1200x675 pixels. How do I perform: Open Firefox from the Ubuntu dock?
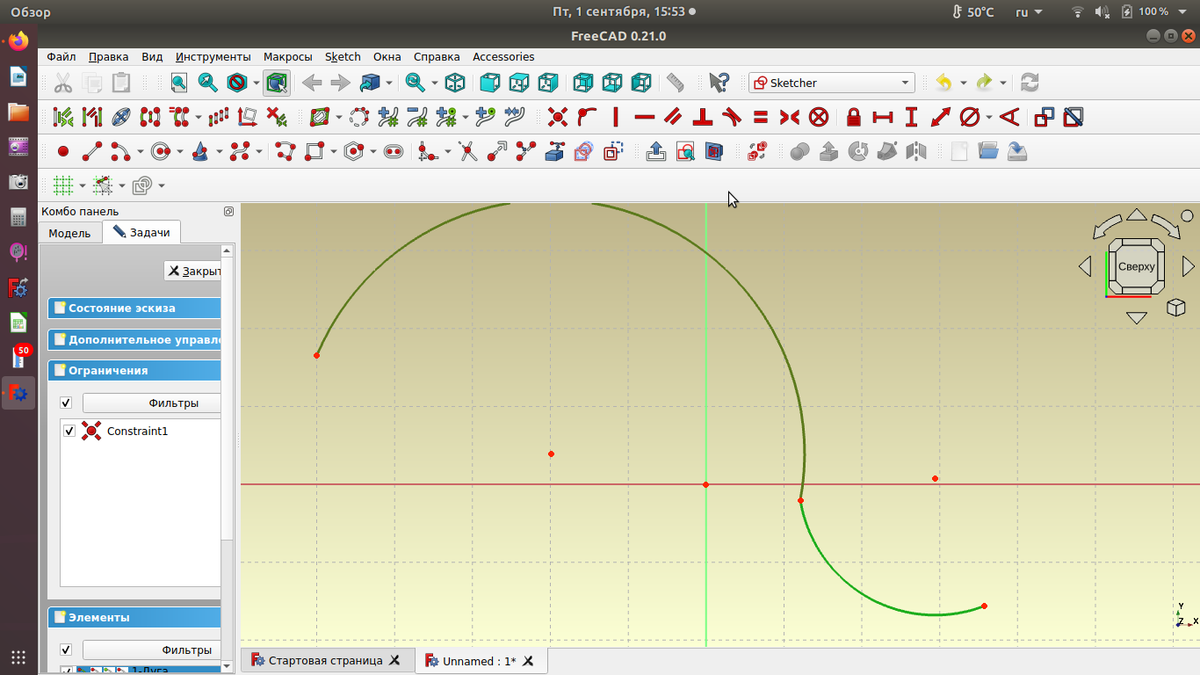(18, 42)
